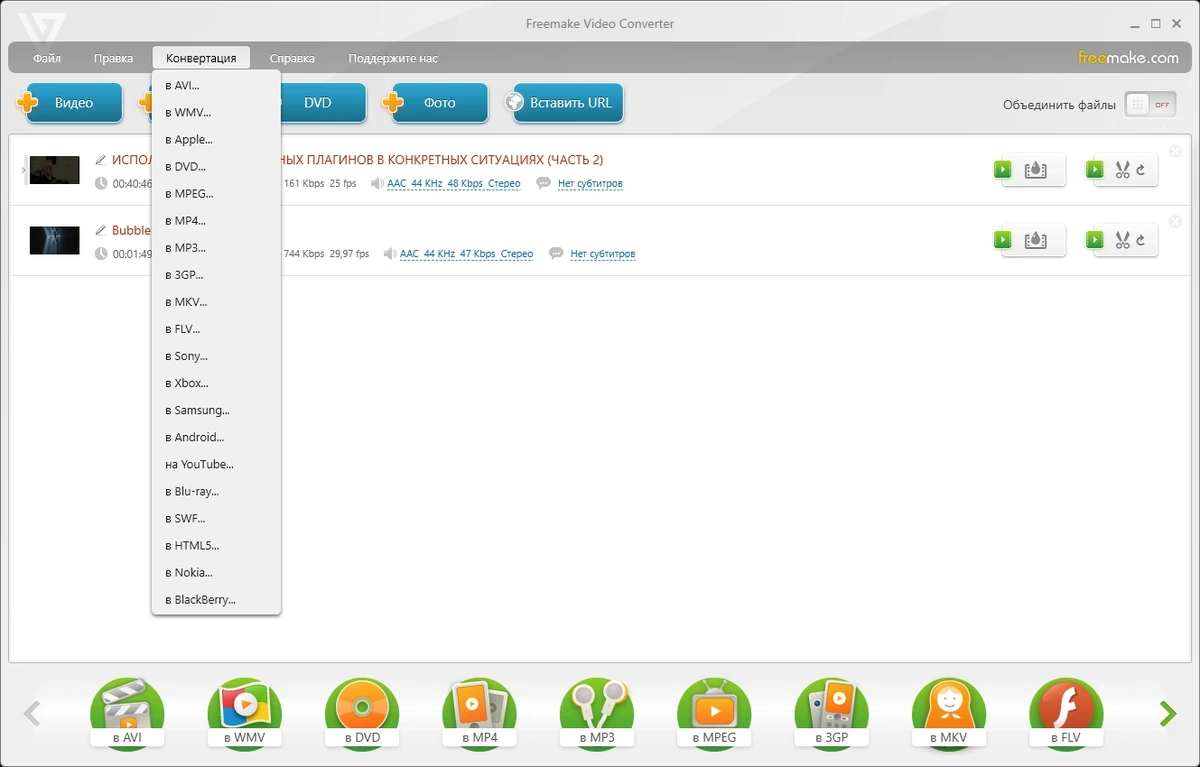Select the subtitle bubble icon in the Bubble row
1200x767 pixels.
pyautogui.click(x=556, y=254)
